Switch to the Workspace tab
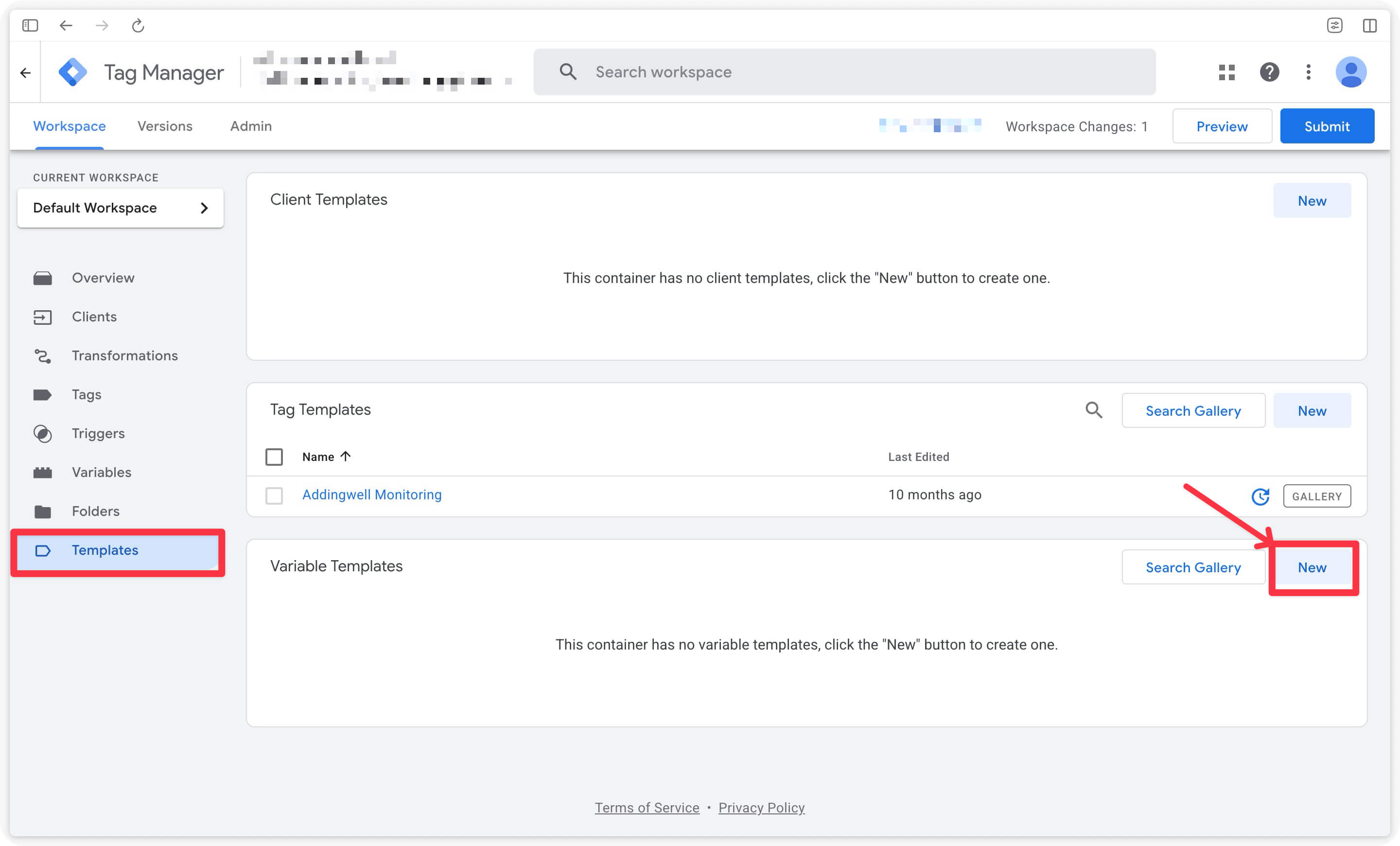Viewport: 1400px width, 846px height. point(70,126)
